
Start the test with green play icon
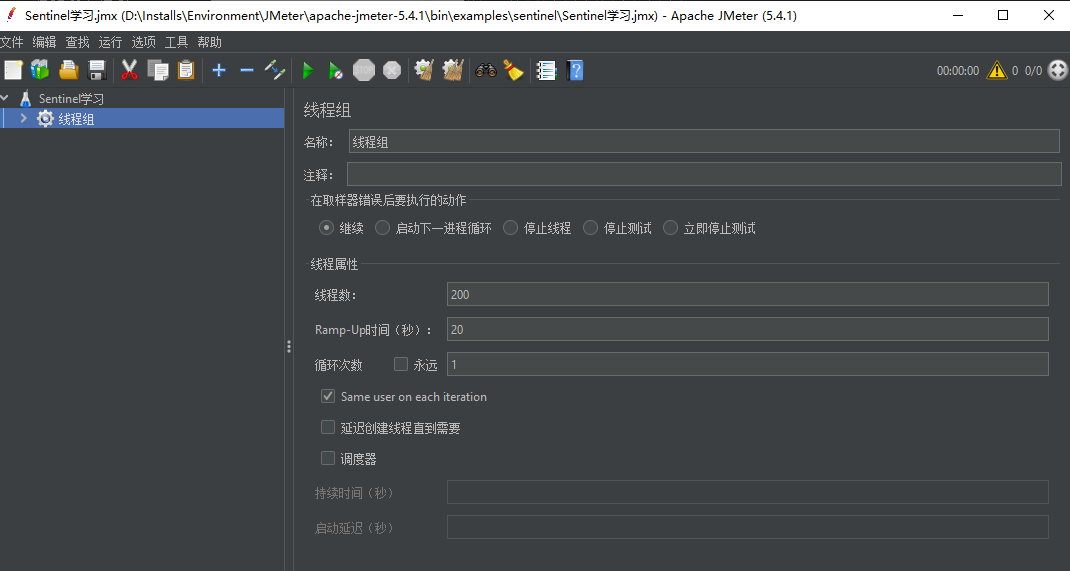[308, 70]
